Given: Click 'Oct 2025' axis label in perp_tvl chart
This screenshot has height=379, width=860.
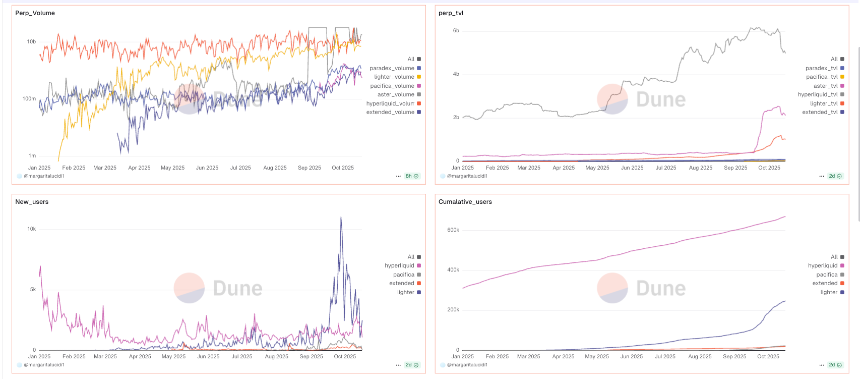Looking at the screenshot, I should pyautogui.click(x=770, y=167).
